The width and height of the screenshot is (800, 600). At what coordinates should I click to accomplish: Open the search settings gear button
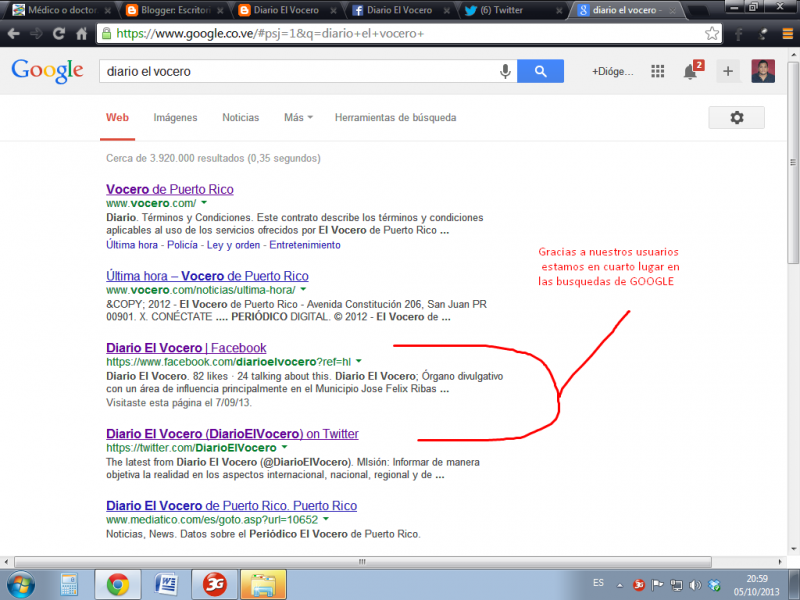point(736,117)
